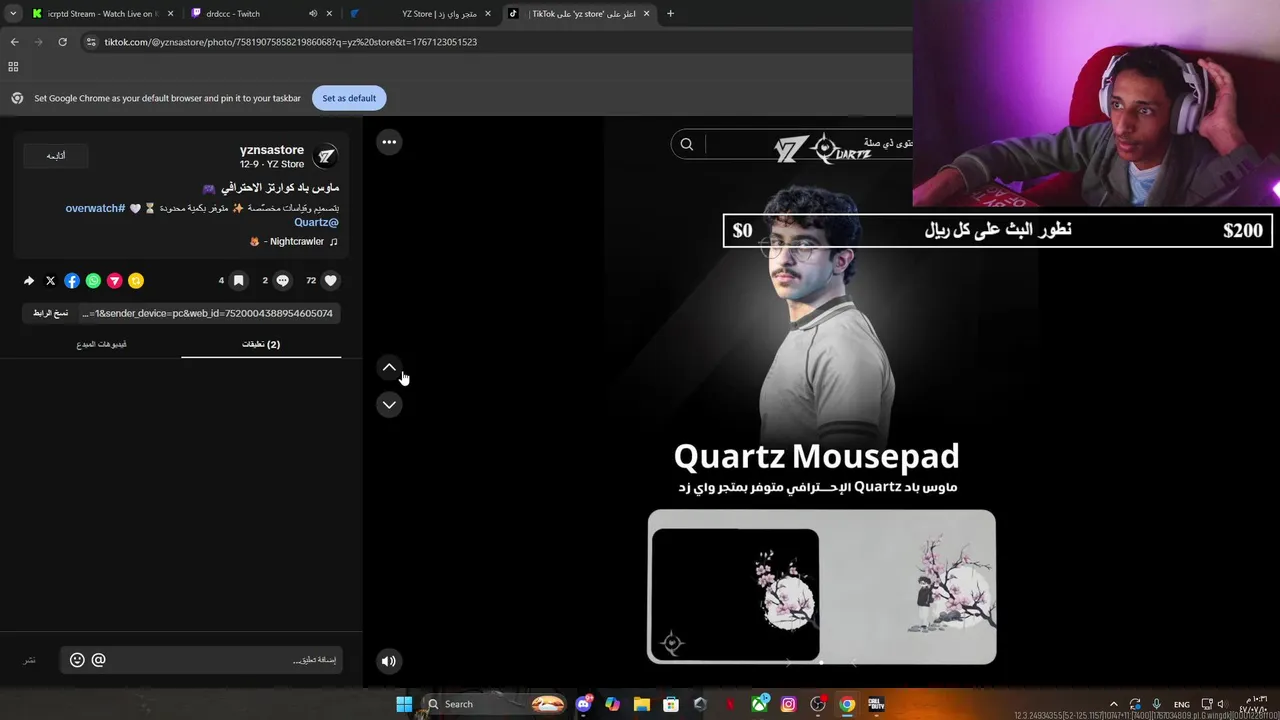Open the @Quartz mention link
The height and width of the screenshot is (720, 1280).
(316, 222)
